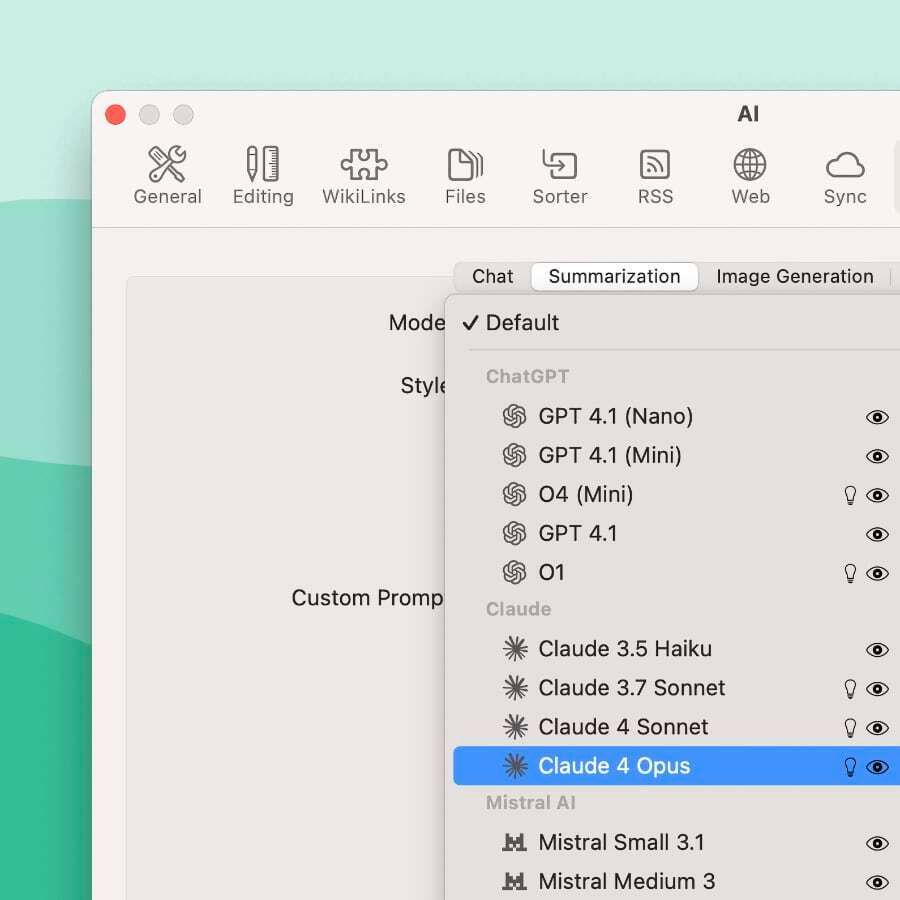Click the Mistral logo beside Mistral Medium 3
900x900 pixels.
[x=514, y=881]
